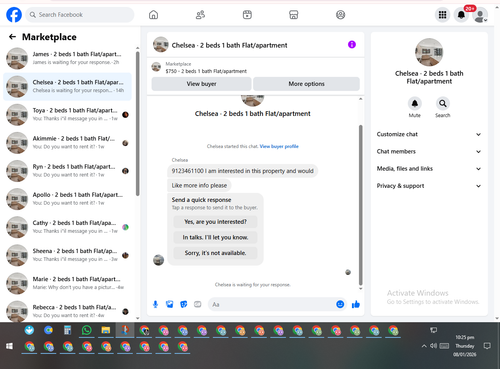Screen dimensions: 500x369
Task: Click the purple conversation info icon
Action: pyautogui.click(x=352, y=44)
